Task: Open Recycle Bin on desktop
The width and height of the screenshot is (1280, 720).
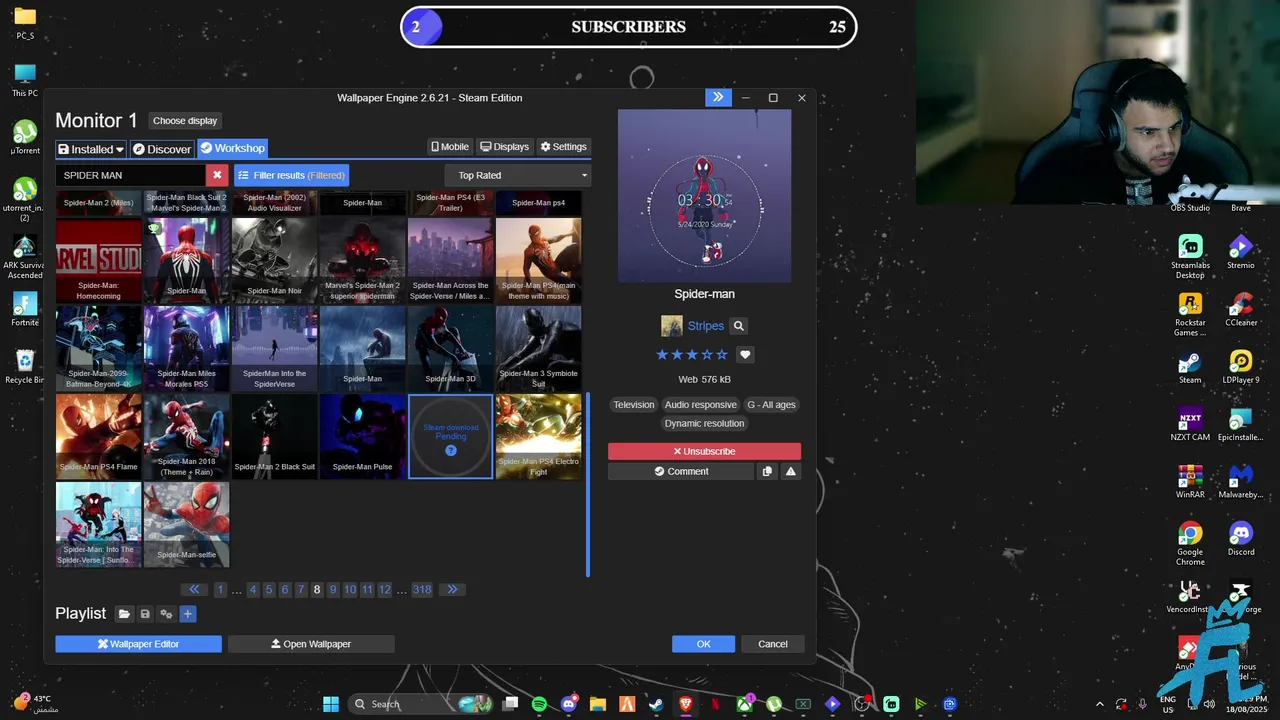Action: (25, 366)
